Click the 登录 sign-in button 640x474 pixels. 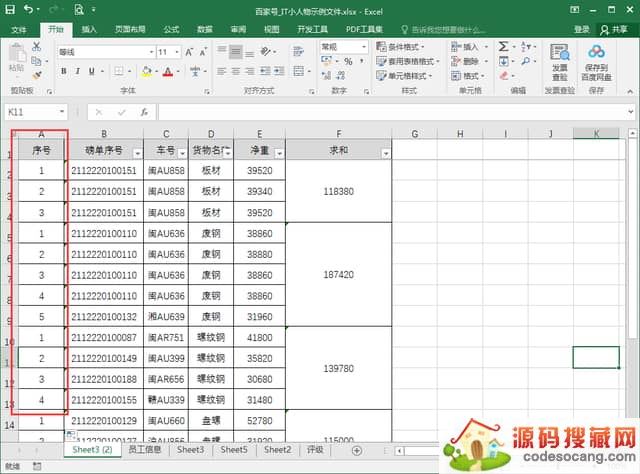pyautogui.click(x=582, y=30)
